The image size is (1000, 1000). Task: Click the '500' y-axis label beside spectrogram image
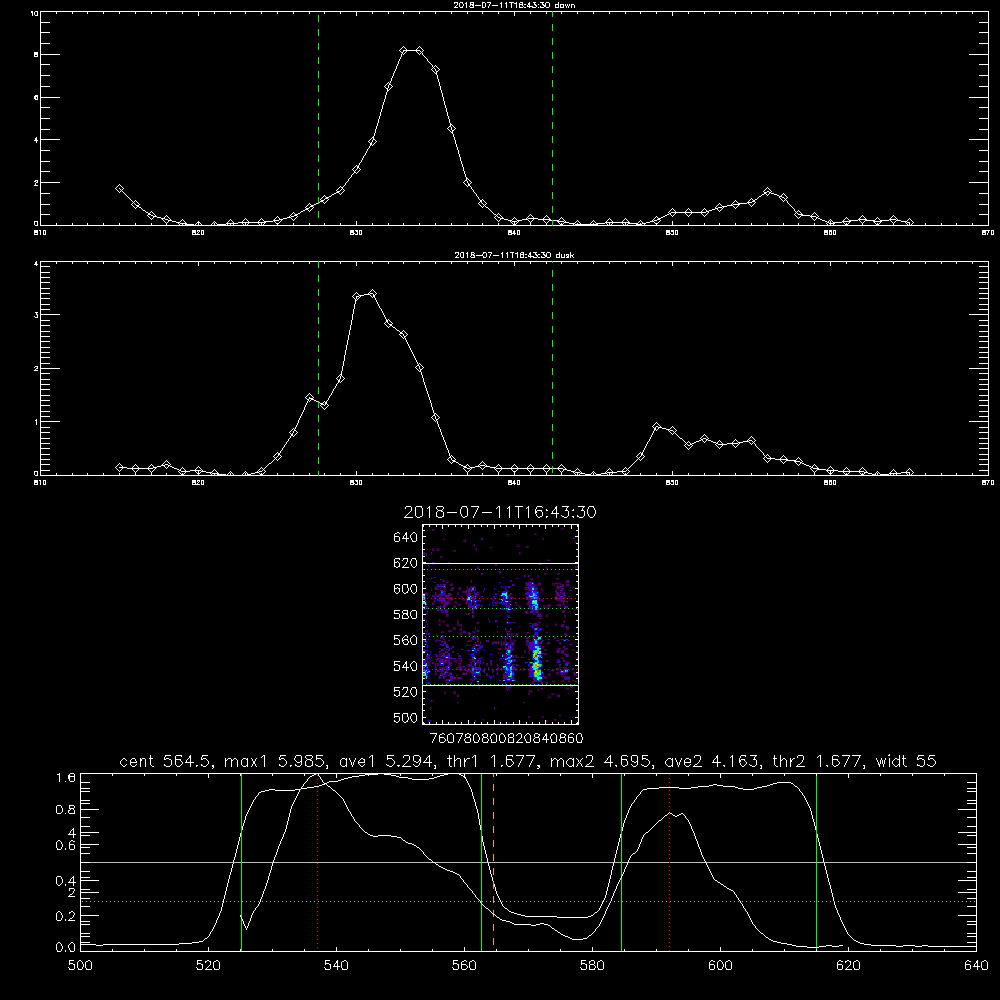point(406,718)
